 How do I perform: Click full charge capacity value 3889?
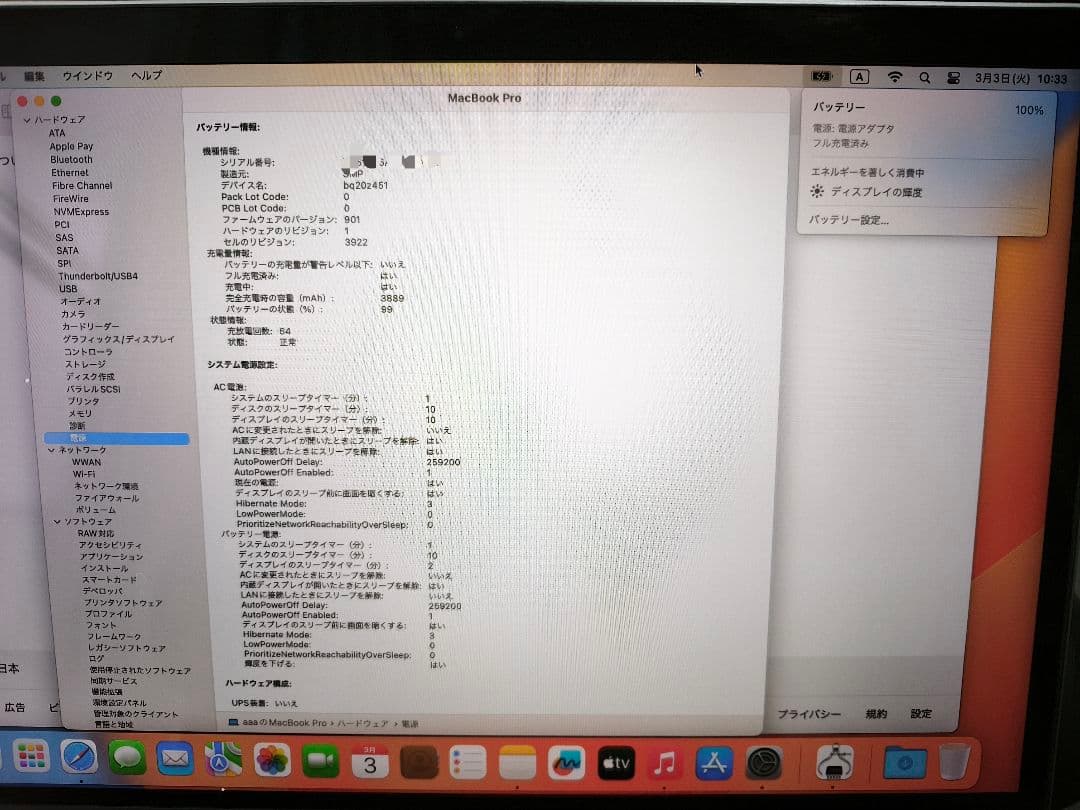click(392, 298)
